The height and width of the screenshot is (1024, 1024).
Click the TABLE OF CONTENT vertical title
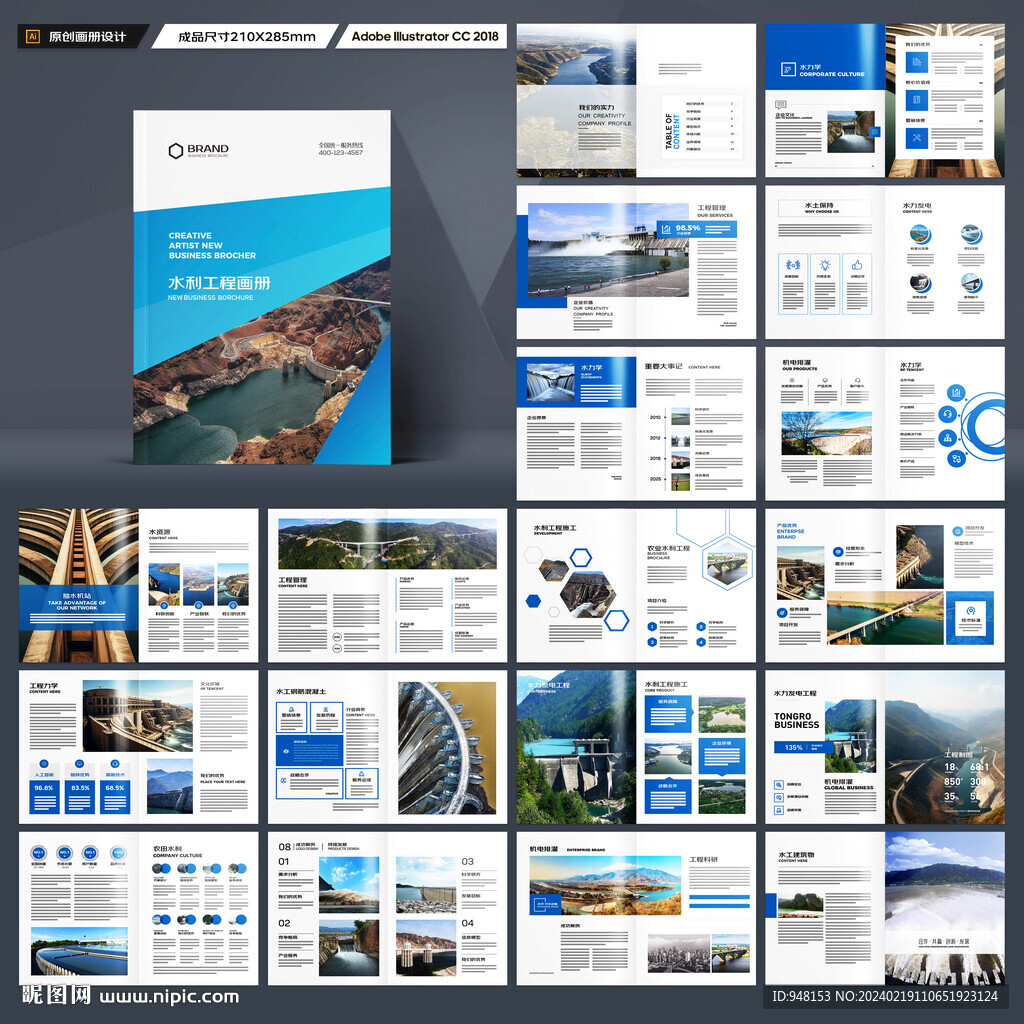tap(672, 131)
